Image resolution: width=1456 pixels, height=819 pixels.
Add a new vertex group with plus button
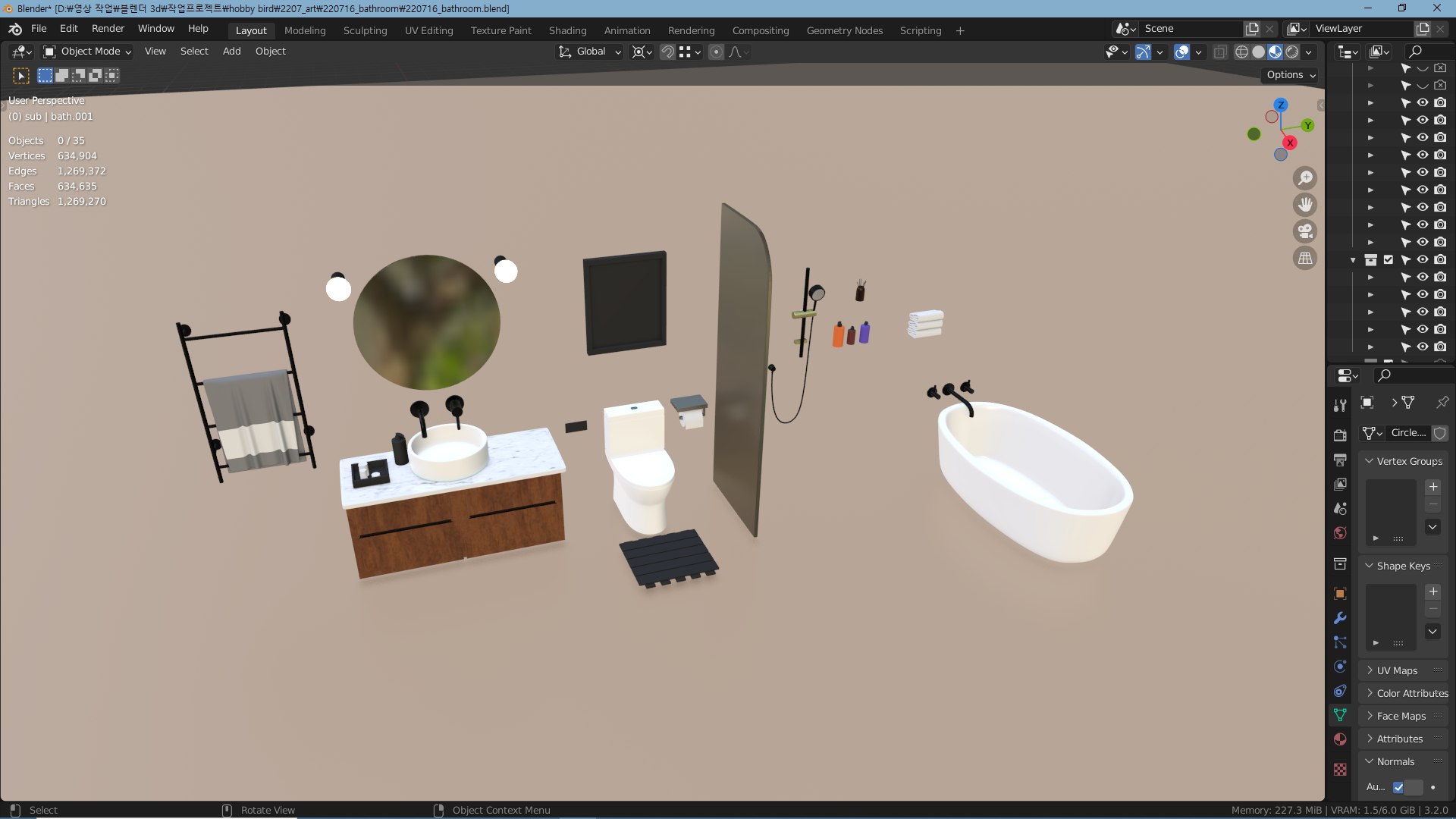pyautogui.click(x=1433, y=487)
